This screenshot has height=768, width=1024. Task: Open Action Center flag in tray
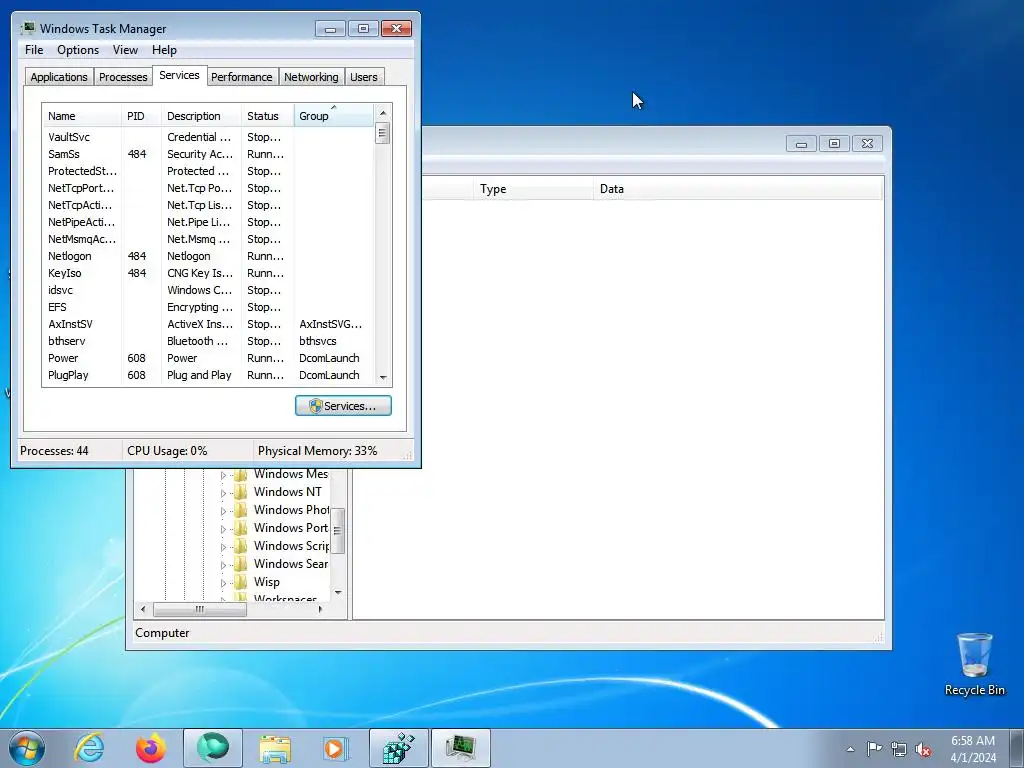tap(874, 749)
